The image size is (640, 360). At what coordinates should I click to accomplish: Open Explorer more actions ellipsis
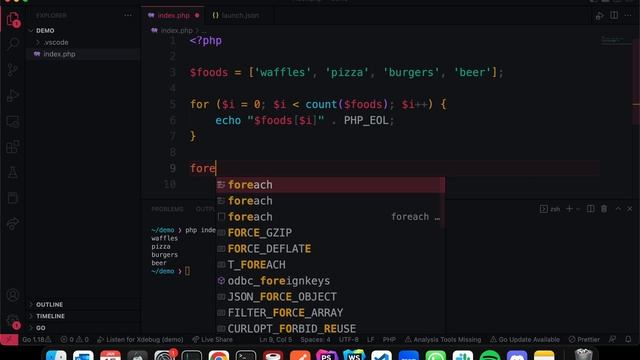click(x=128, y=16)
